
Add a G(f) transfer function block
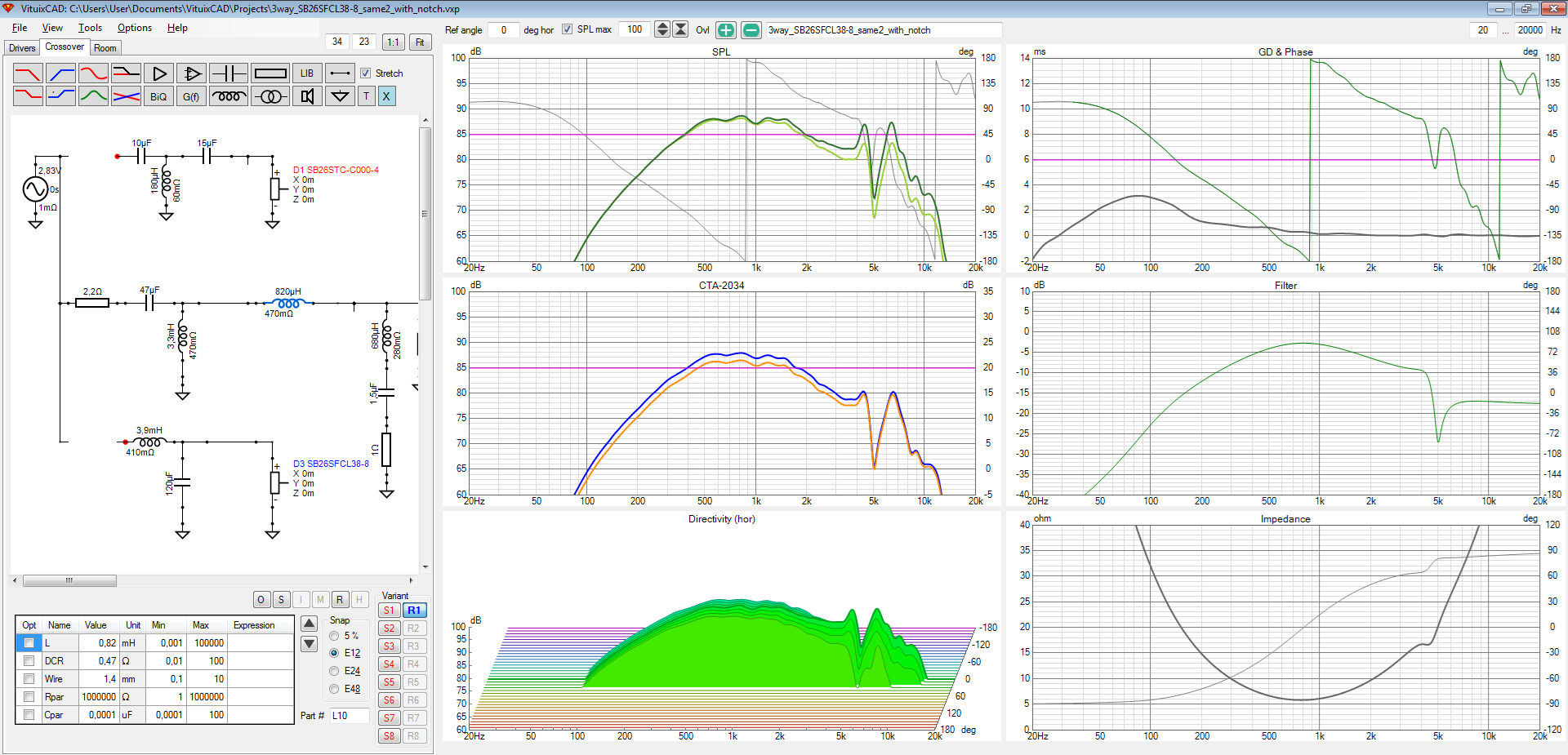(191, 96)
